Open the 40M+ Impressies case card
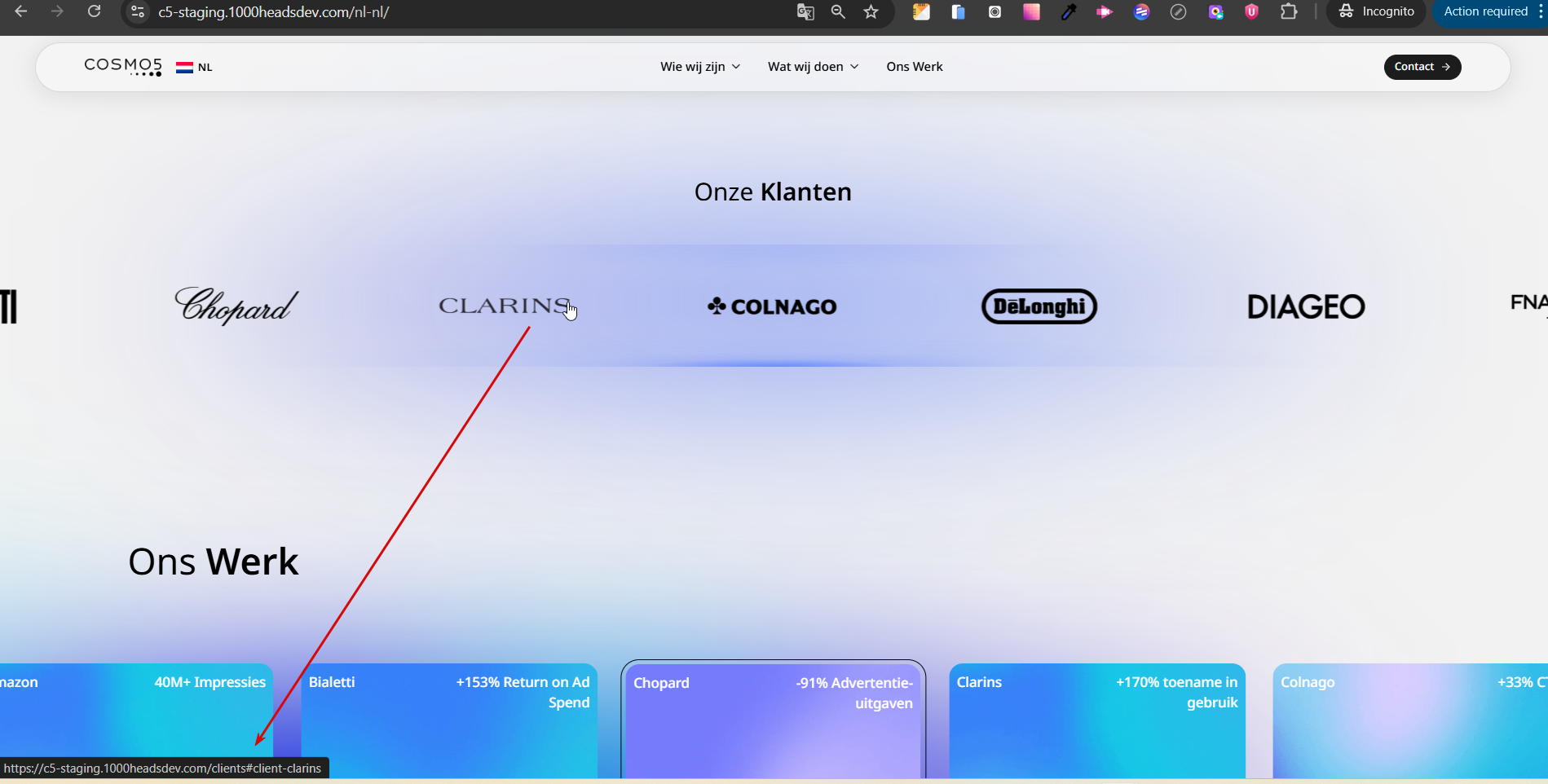The height and width of the screenshot is (784, 1548). click(x=136, y=720)
